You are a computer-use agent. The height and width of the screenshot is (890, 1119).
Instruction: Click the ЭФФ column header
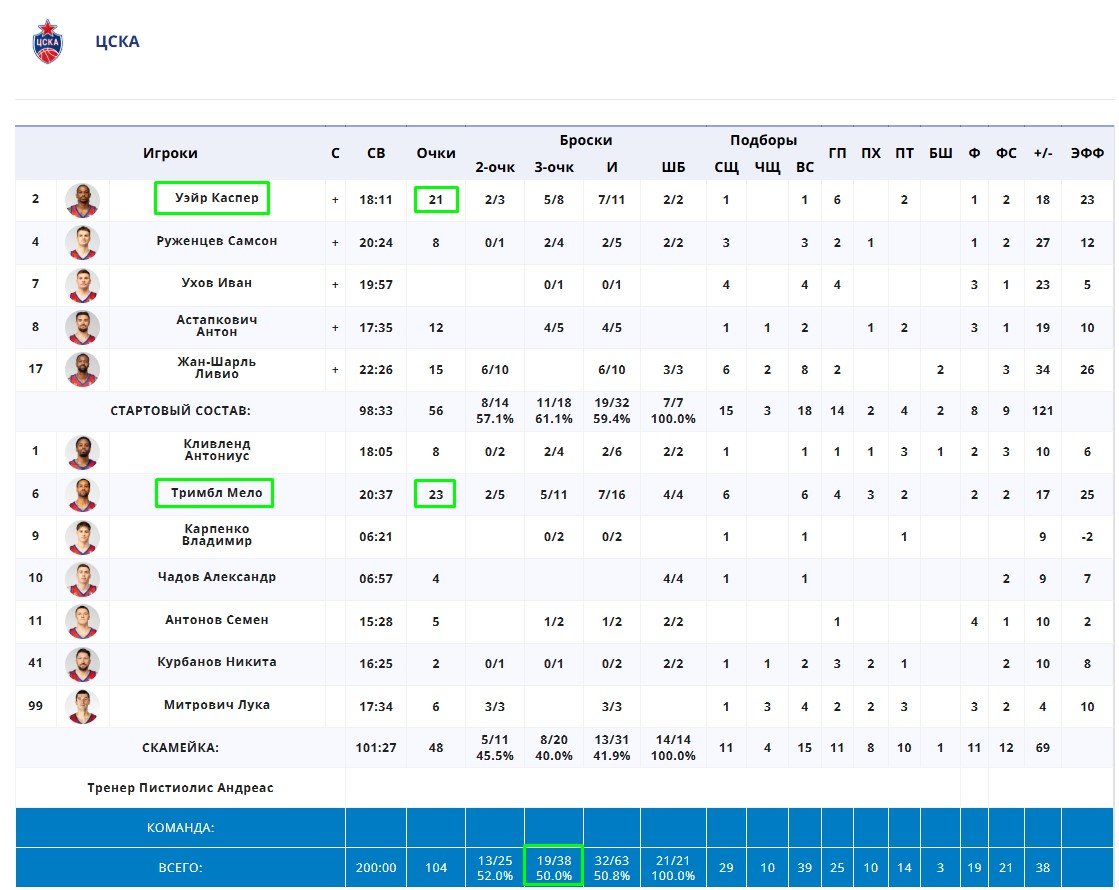pos(1087,153)
